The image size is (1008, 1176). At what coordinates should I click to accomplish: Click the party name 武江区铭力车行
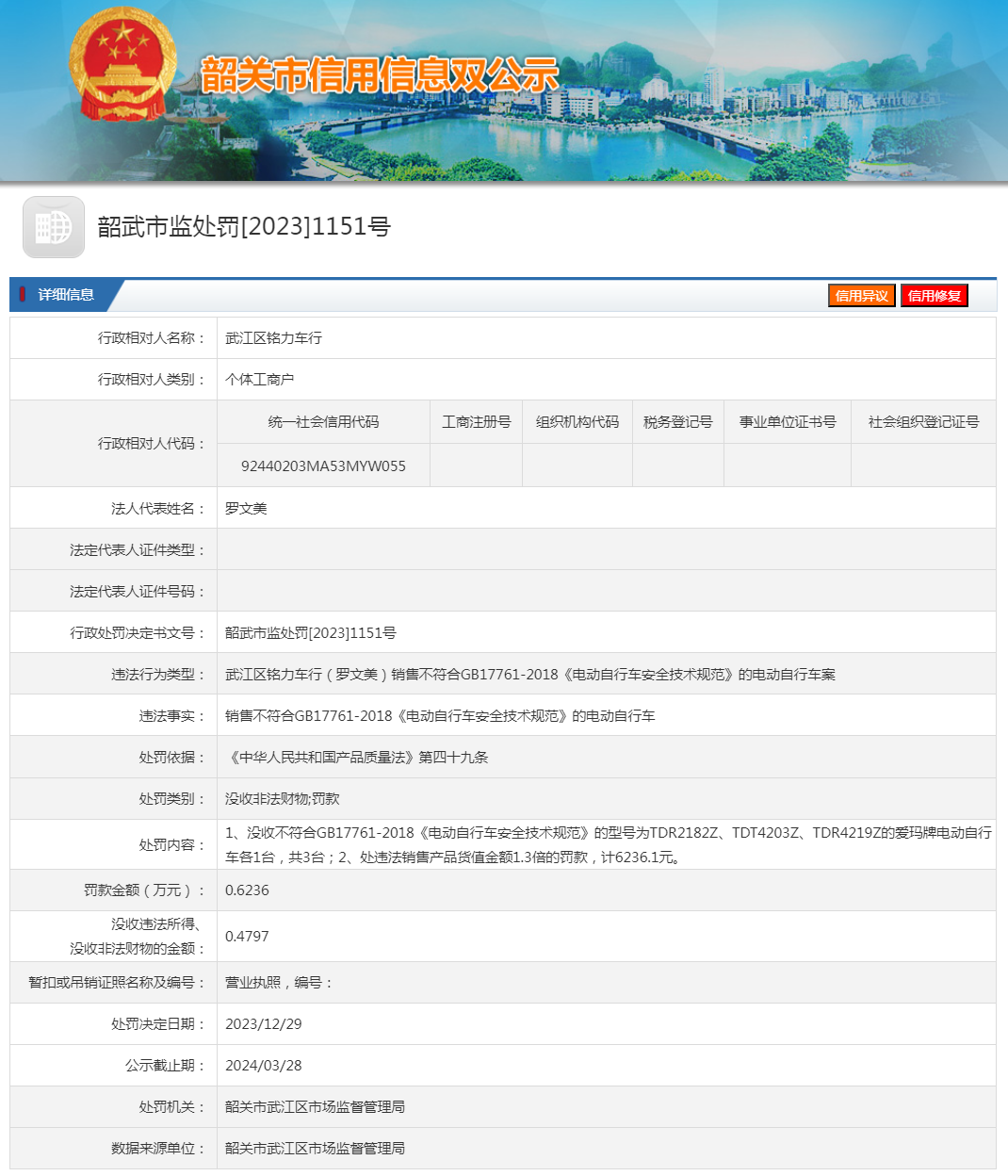[x=273, y=338]
